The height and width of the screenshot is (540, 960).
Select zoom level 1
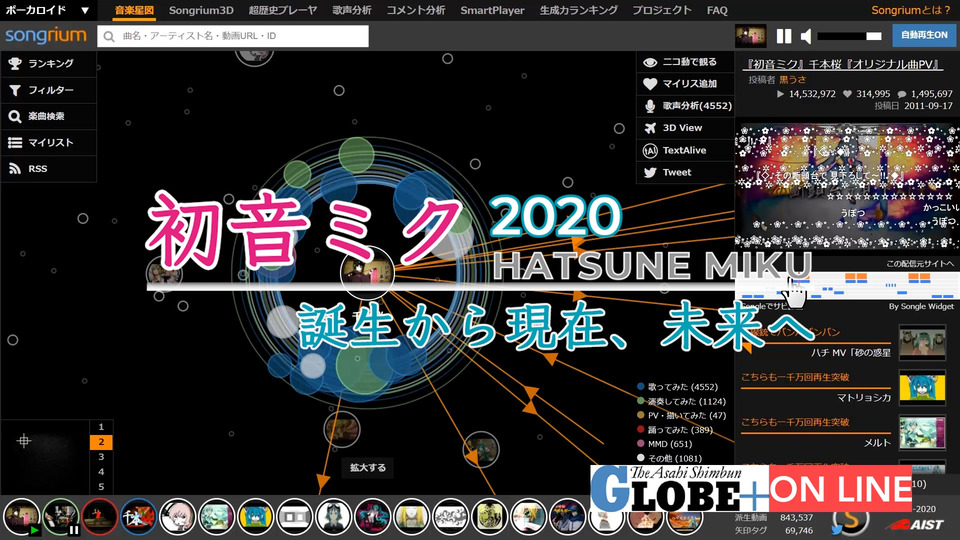pos(101,427)
